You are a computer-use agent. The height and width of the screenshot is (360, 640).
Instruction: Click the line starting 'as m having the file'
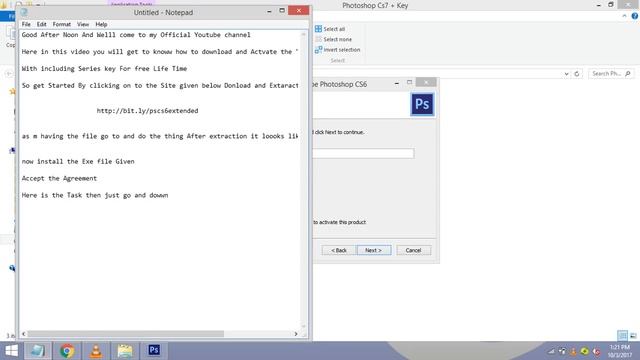(160, 136)
